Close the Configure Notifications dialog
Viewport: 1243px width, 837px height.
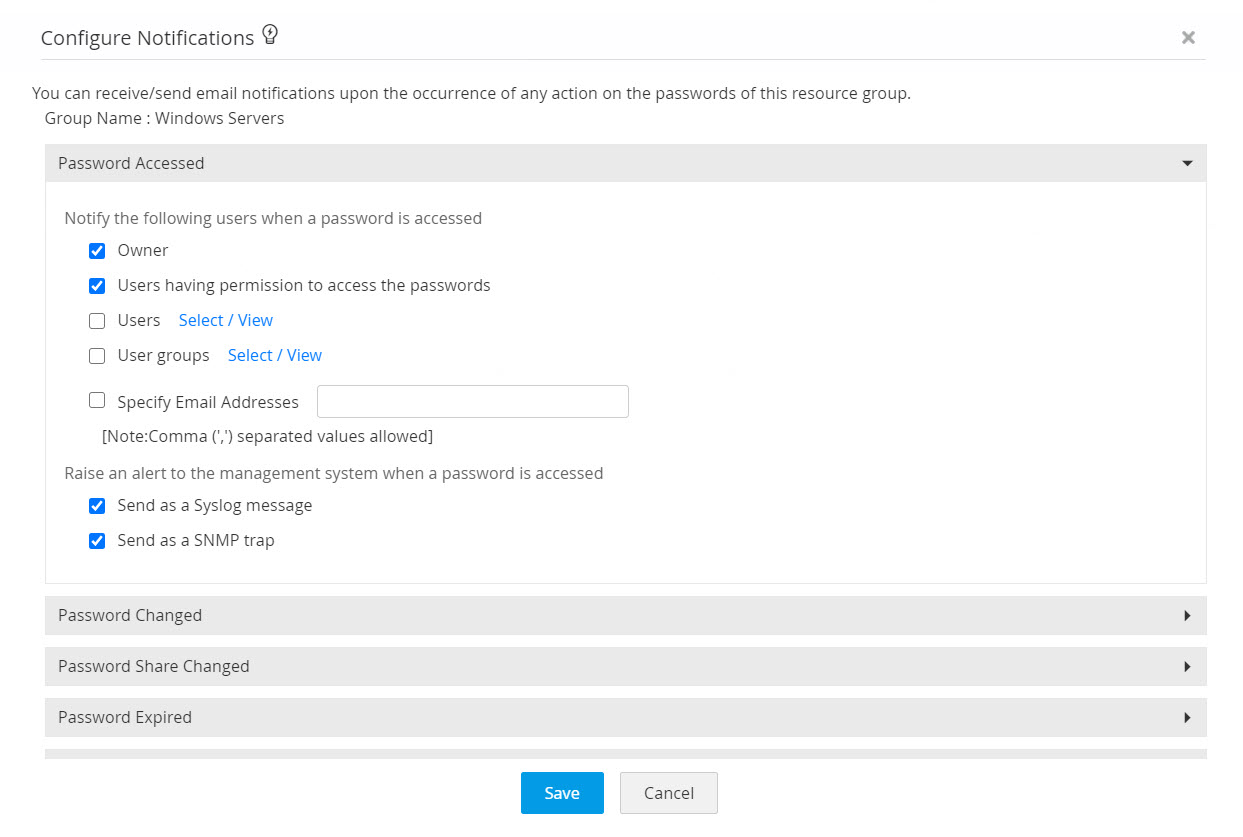pyautogui.click(x=1188, y=38)
